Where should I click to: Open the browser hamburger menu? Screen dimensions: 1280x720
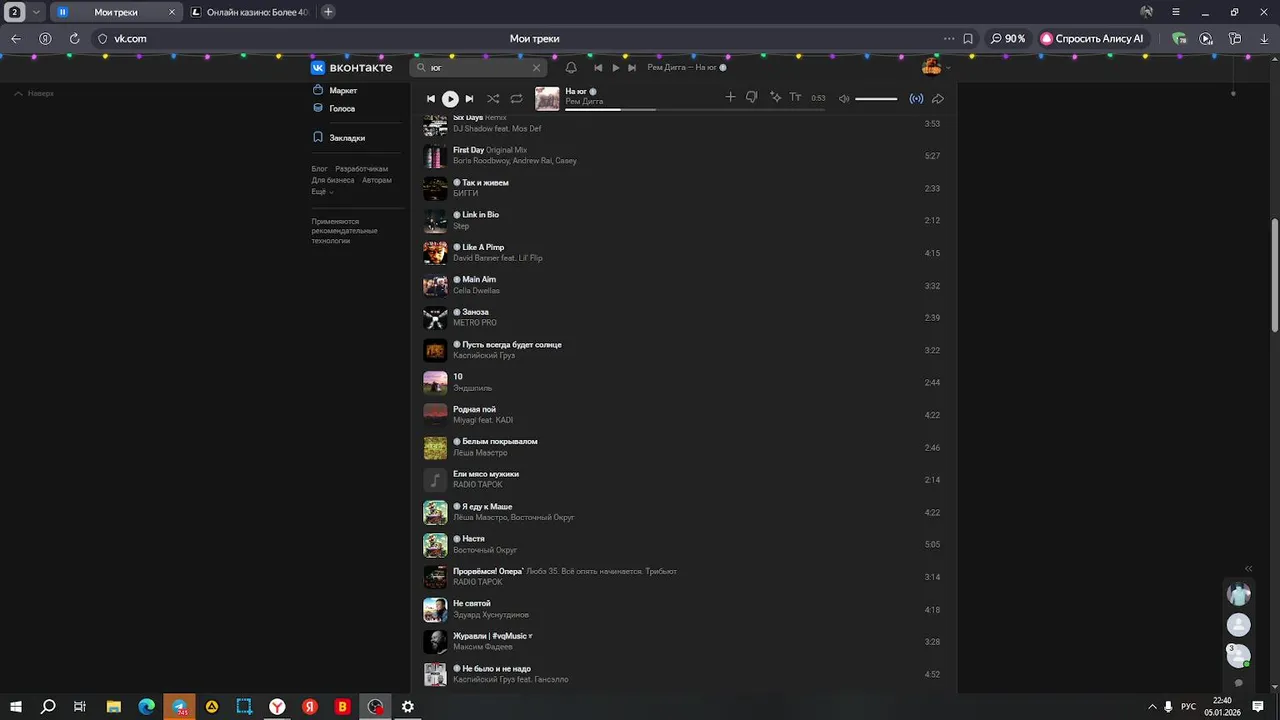[x=1176, y=12]
